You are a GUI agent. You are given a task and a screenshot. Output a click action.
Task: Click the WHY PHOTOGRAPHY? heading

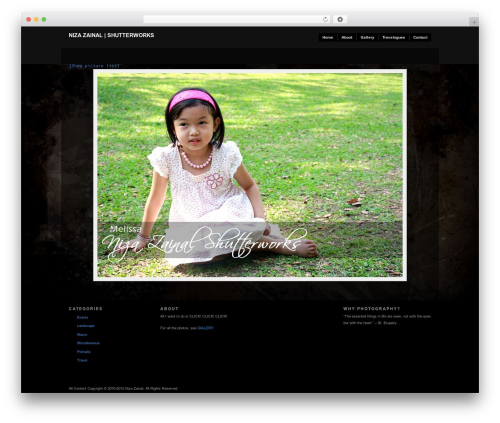pyautogui.click(x=371, y=309)
